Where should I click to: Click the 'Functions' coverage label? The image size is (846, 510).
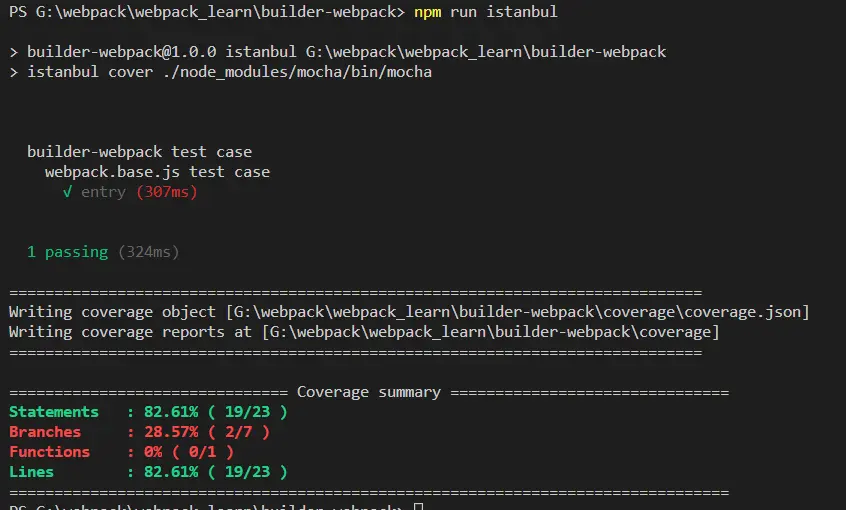coord(50,452)
